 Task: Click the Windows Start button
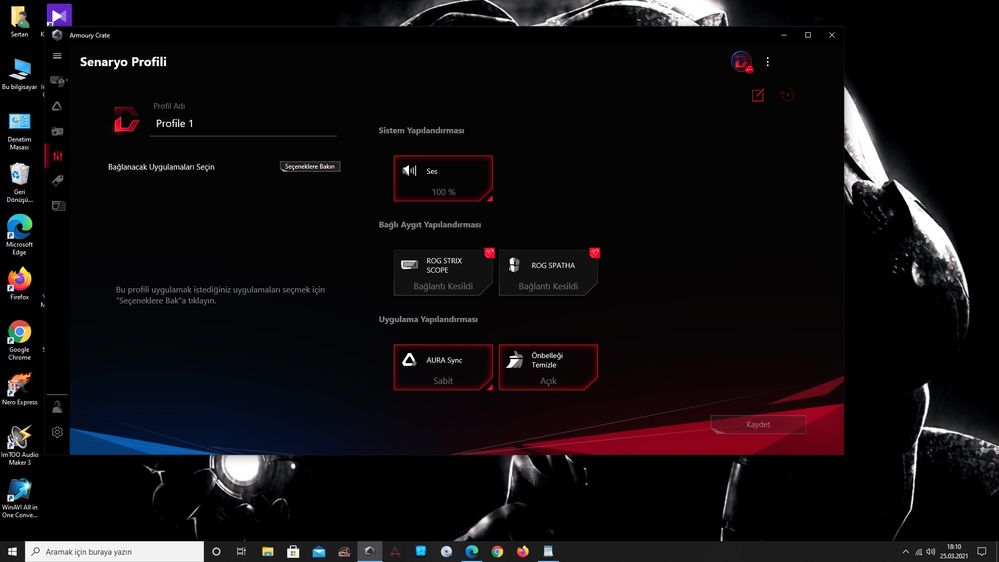click(12, 551)
